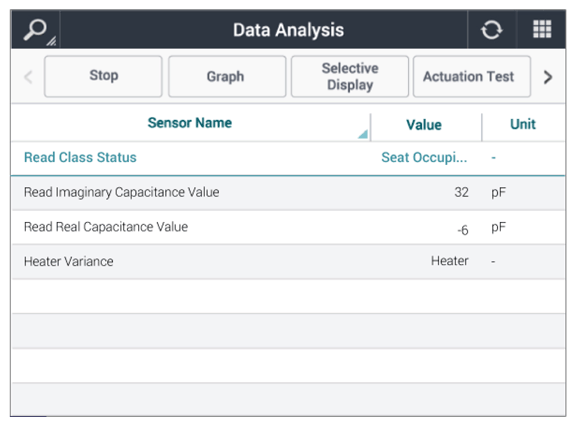Click the sort triangle in Sensor Name header
The height and width of the screenshot is (426, 576).
pos(363,134)
